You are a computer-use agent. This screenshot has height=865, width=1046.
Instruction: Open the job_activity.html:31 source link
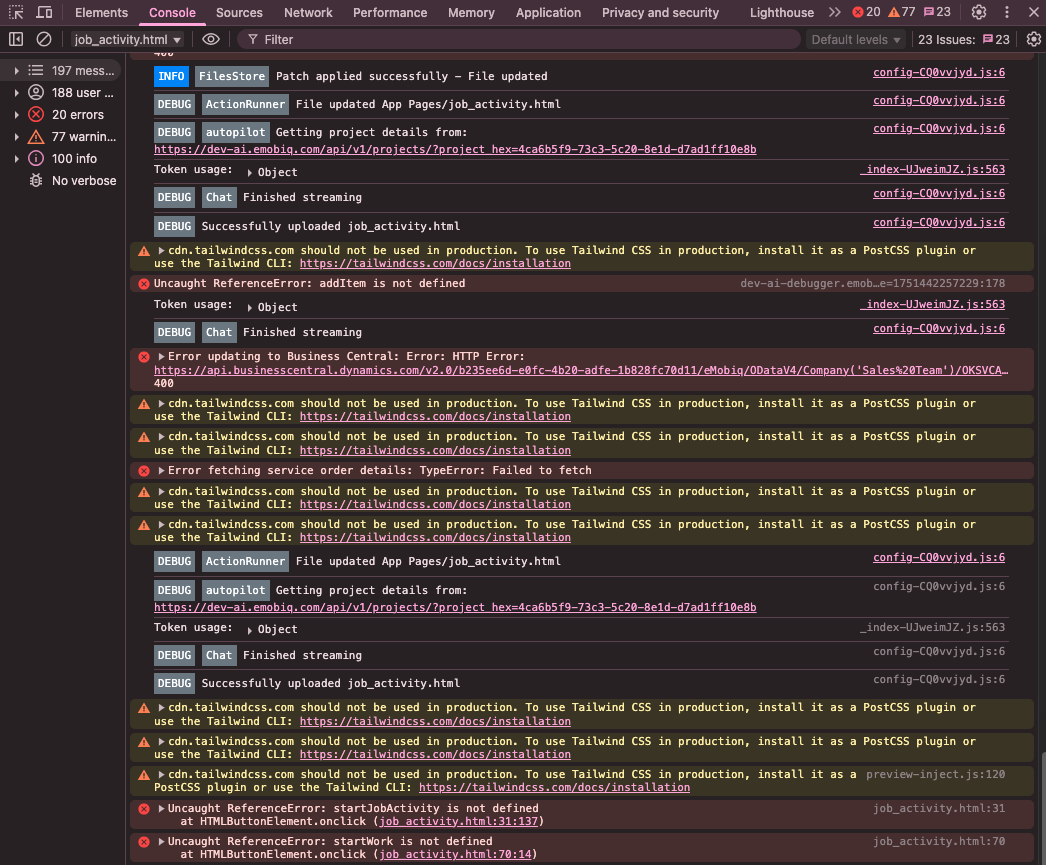click(x=939, y=808)
